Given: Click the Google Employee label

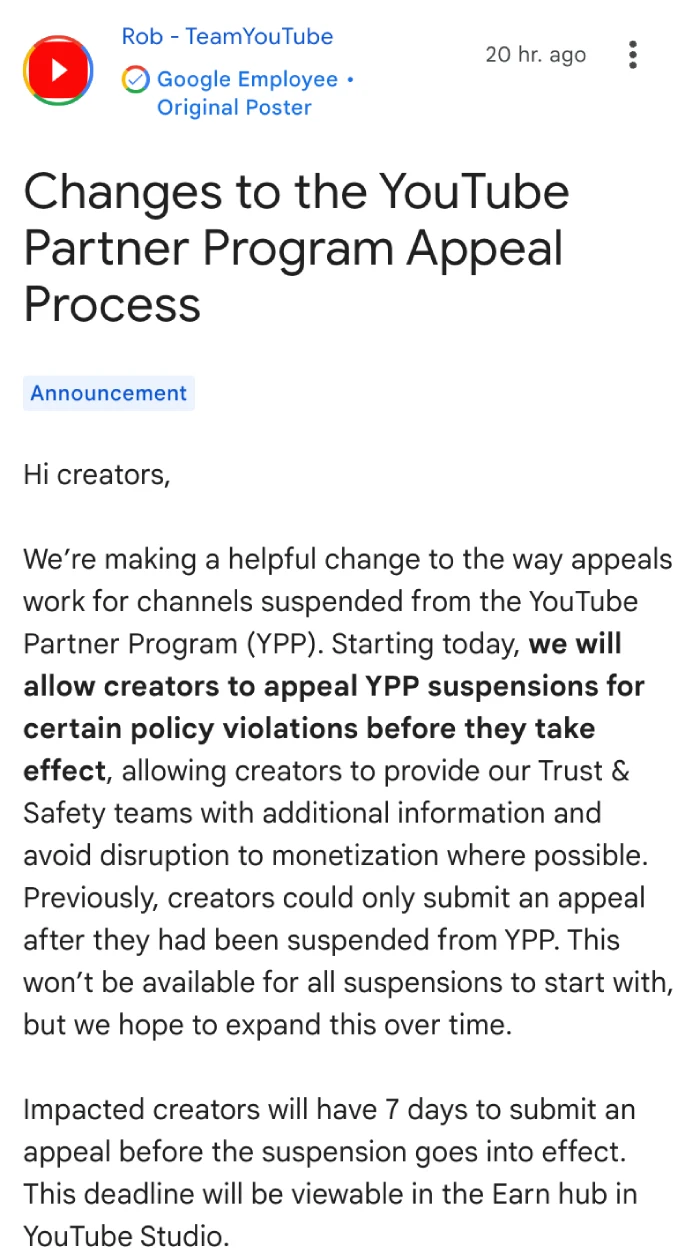Looking at the screenshot, I should point(247,79).
